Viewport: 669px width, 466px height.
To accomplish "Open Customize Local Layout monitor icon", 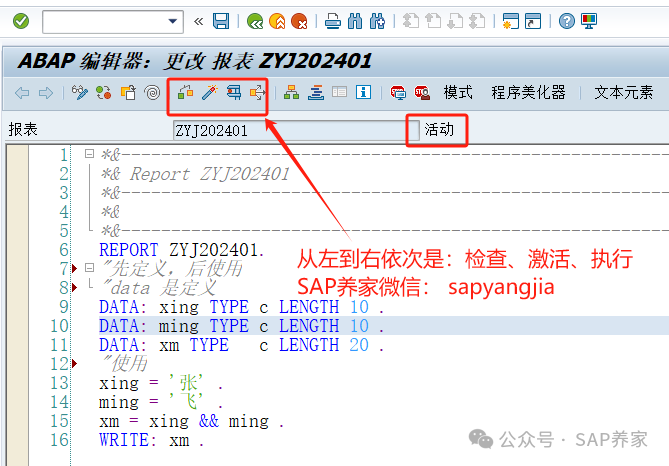I will (589, 21).
